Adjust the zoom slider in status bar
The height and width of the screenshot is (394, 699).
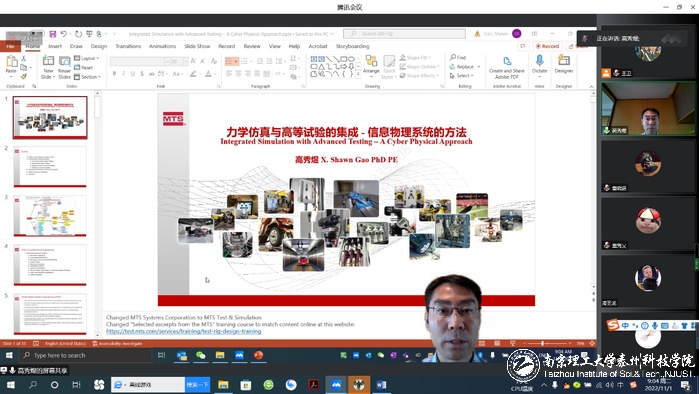point(543,343)
